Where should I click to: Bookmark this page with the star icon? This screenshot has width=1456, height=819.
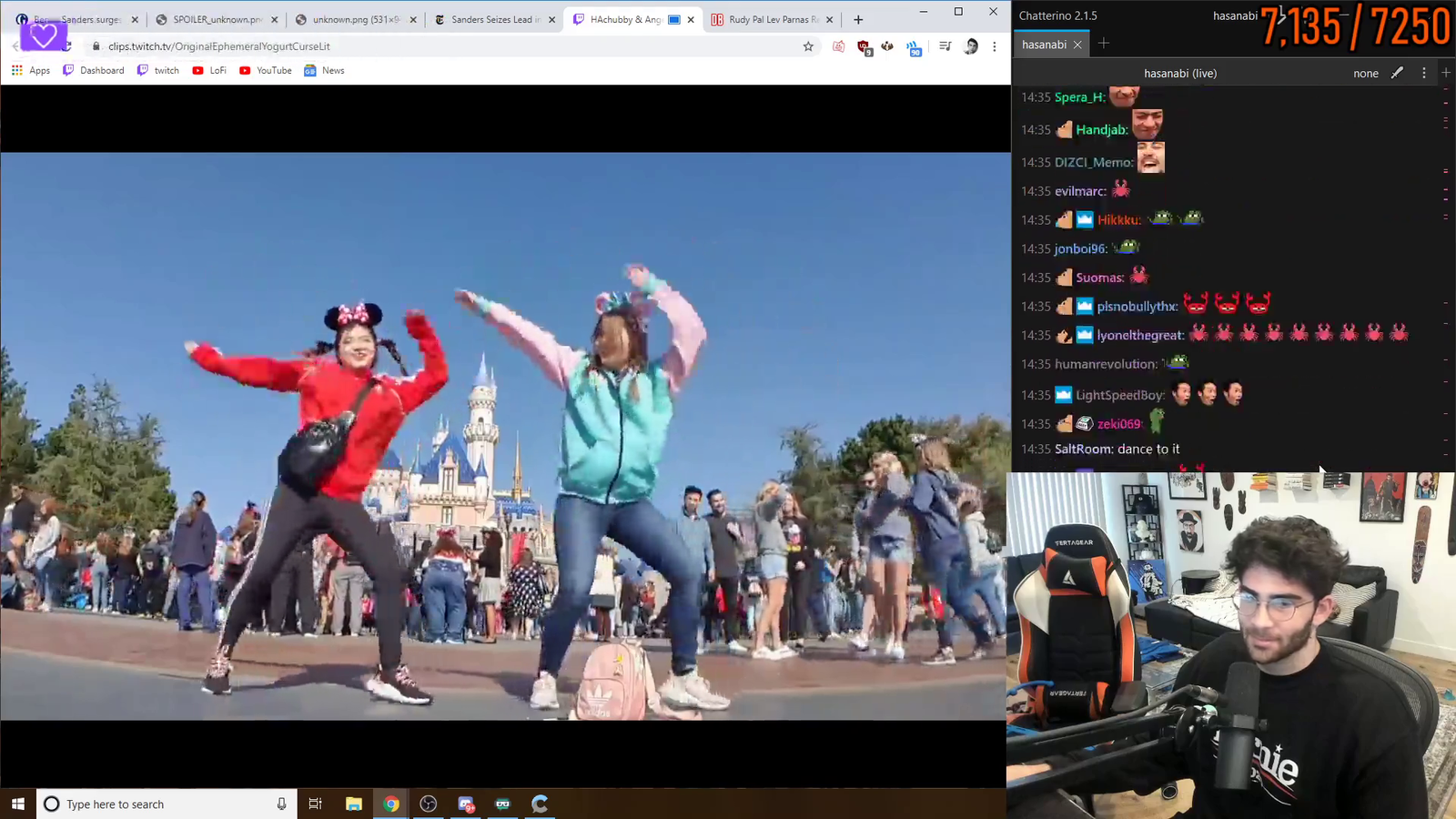coord(808,46)
